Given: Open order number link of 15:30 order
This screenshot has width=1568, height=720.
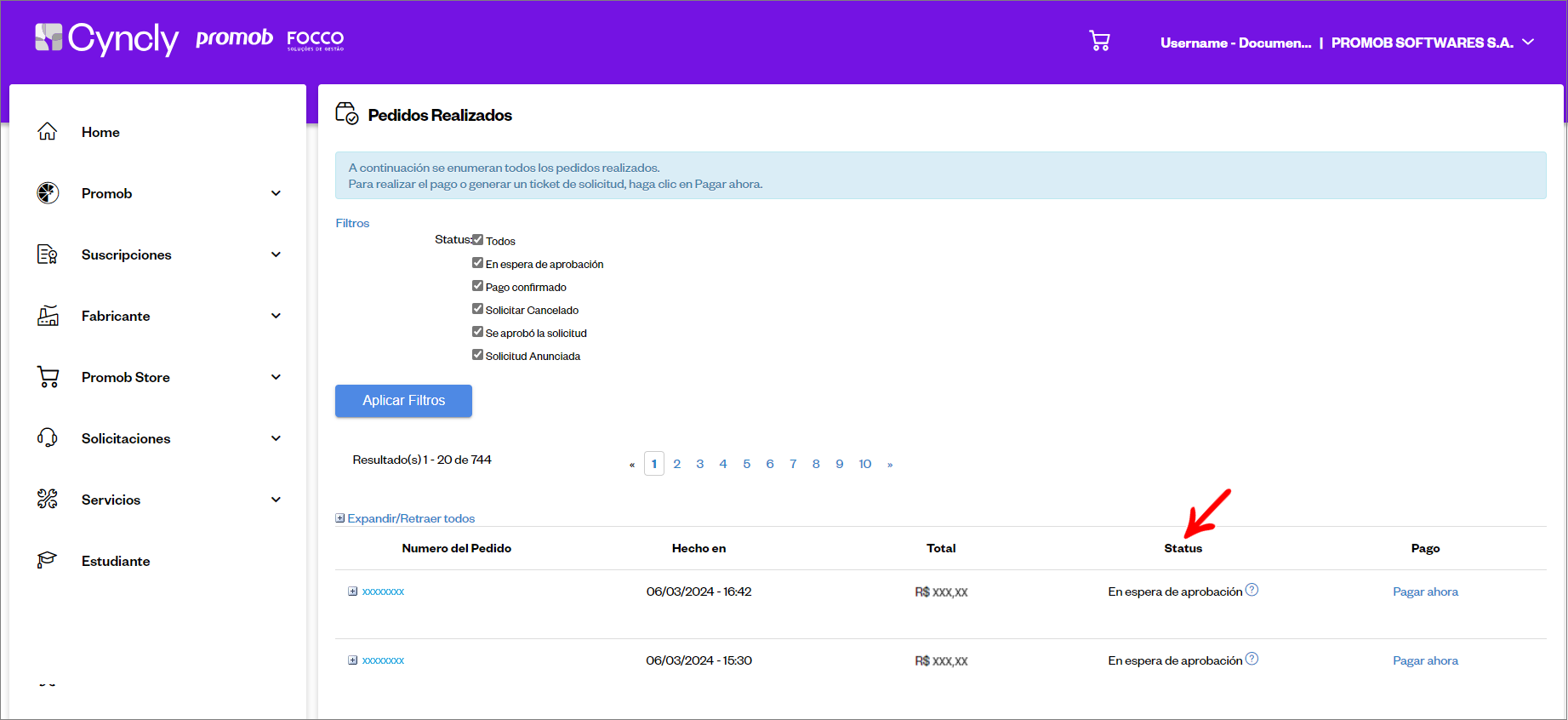Looking at the screenshot, I should [383, 660].
